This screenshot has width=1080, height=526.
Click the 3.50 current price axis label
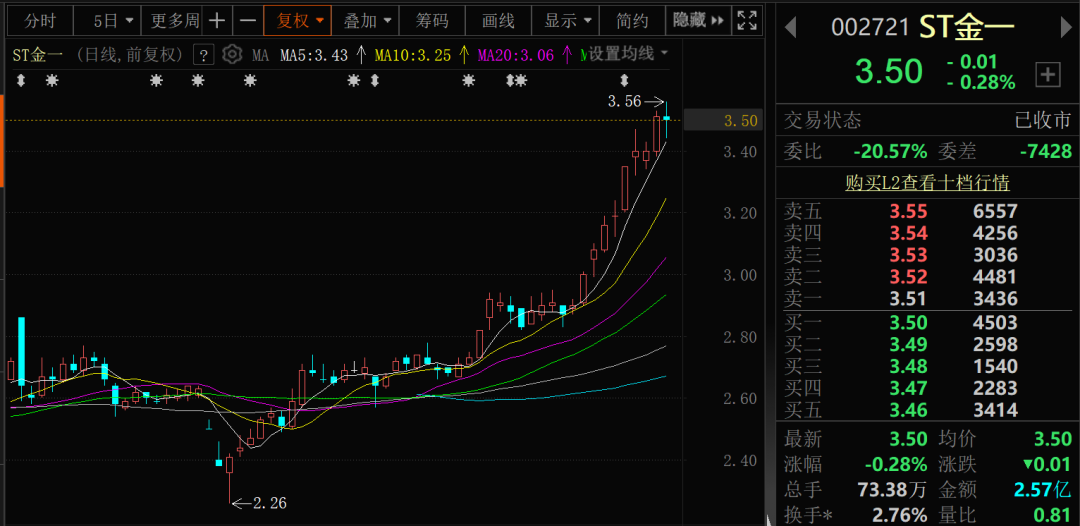[x=741, y=121]
